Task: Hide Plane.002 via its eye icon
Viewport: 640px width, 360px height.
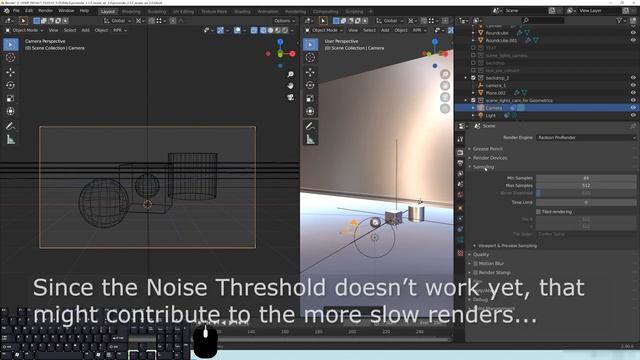Action: tap(633, 93)
